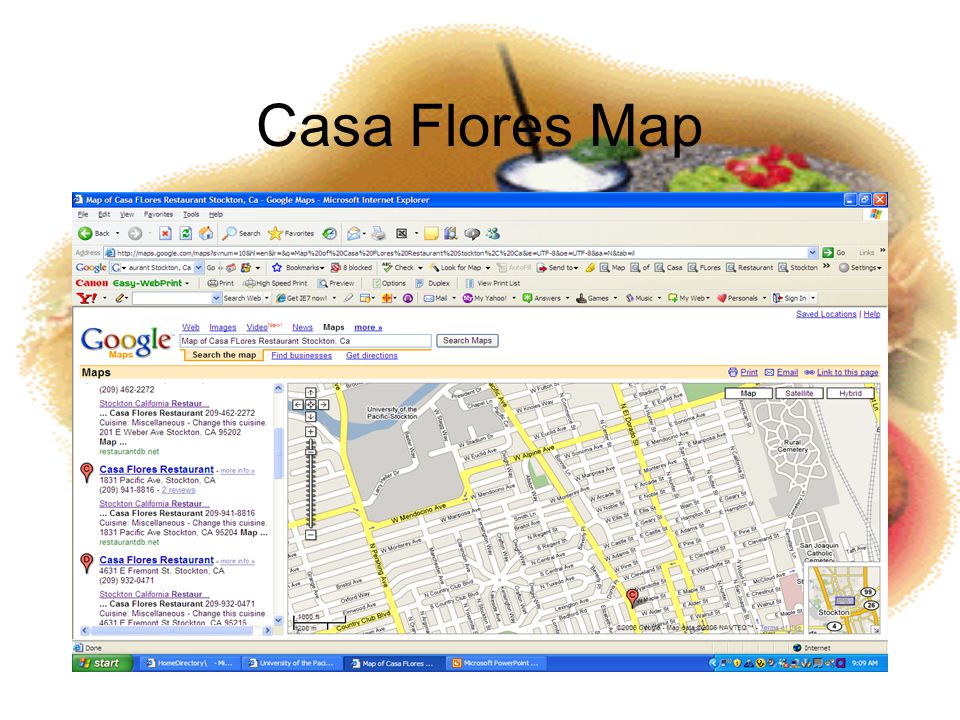Open the address bar dropdown arrow
The height and width of the screenshot is (720, 960).
tap(812, 252)
